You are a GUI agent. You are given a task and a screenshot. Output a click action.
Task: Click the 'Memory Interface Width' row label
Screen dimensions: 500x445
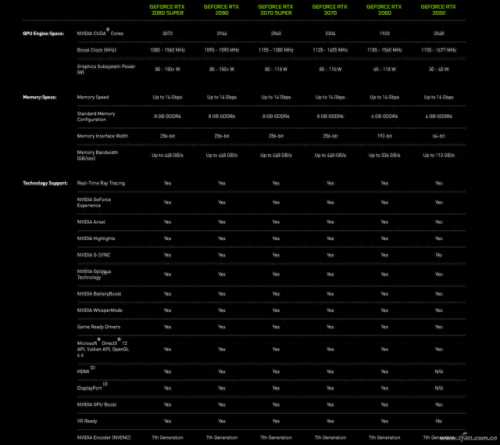102,136
